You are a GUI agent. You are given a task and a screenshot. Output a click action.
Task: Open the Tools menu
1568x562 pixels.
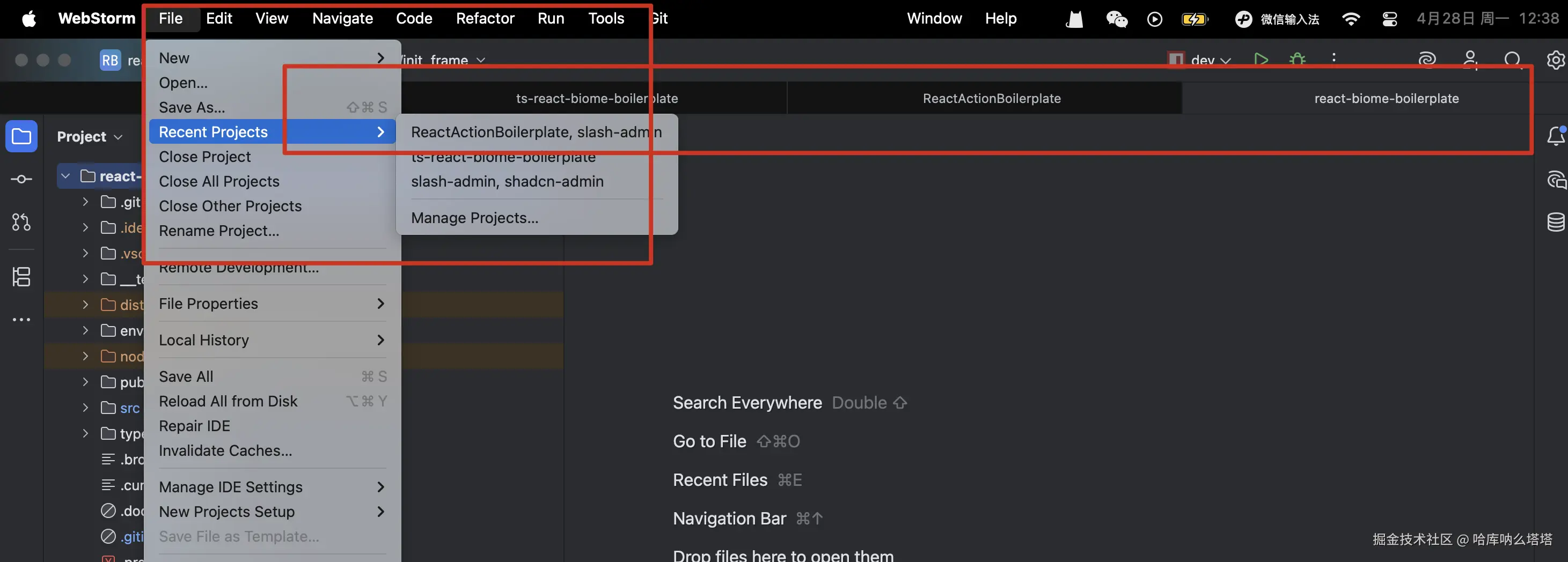(606, 18)
